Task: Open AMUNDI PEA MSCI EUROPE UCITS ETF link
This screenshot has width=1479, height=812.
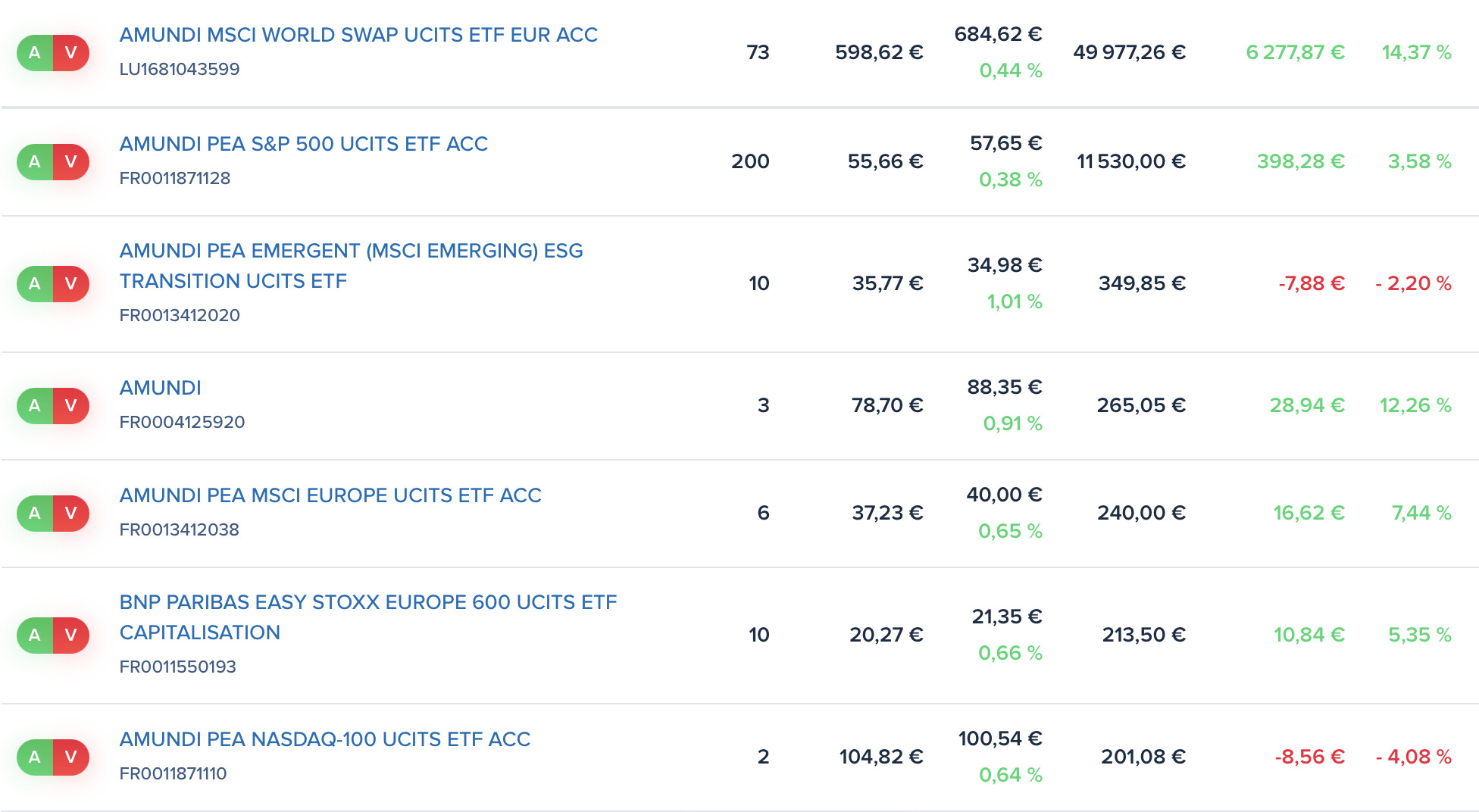Action: (330, 495)
